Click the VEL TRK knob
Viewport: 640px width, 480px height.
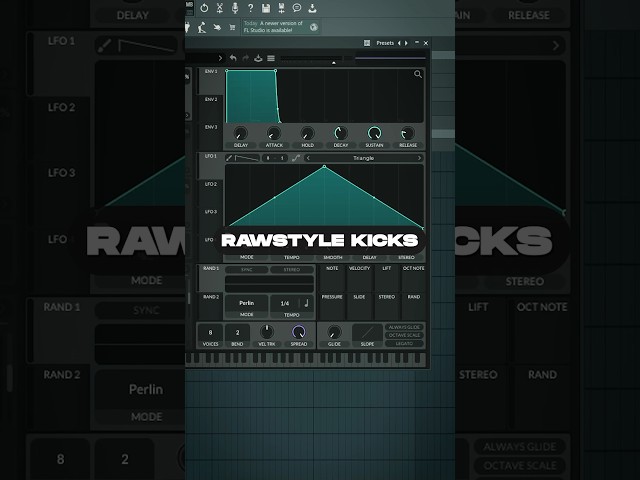pos(267,331)
